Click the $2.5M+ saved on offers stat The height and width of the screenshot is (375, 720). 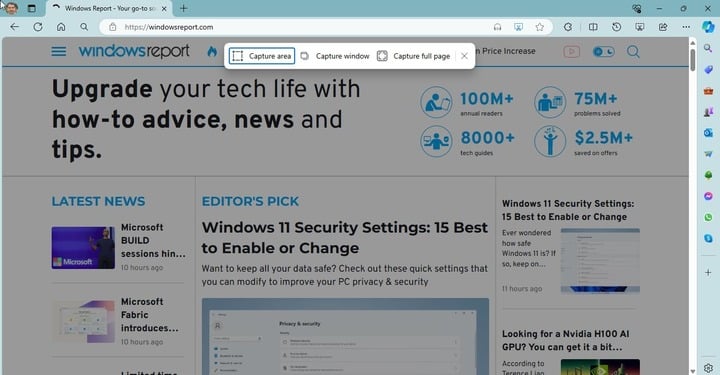click(x=584, y=141)
